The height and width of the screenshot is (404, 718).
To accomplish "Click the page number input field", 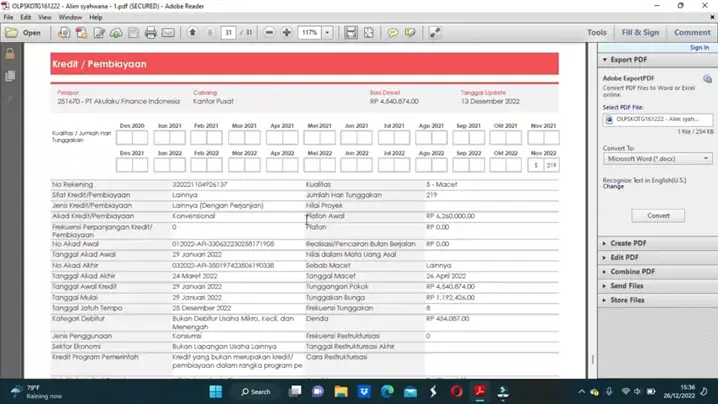I will (228, 33).
